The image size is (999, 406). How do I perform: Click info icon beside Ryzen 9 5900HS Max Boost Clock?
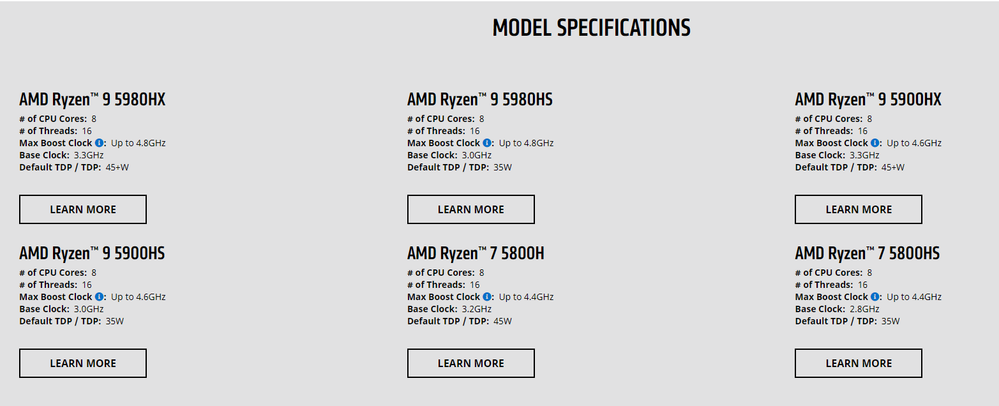pos(99,297)
